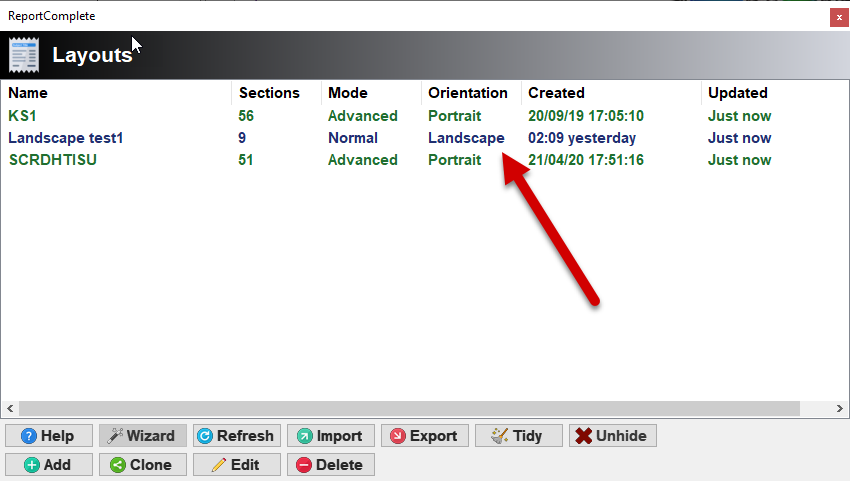Delete the selected layout

(331, 465)
